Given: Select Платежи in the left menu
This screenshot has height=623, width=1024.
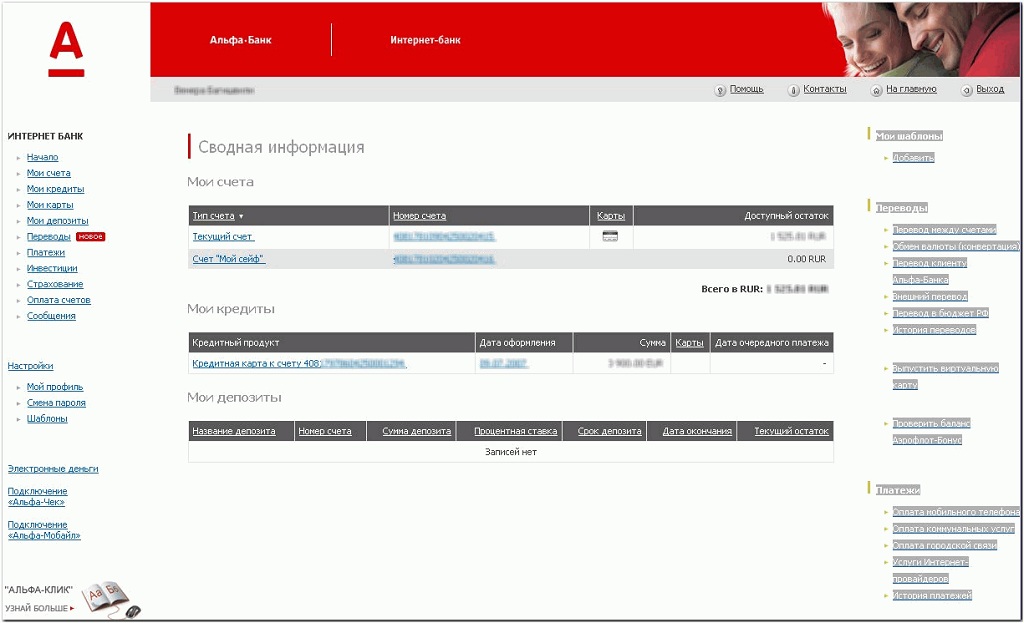Looking at the screenshot, I should (x=46, y=253).
